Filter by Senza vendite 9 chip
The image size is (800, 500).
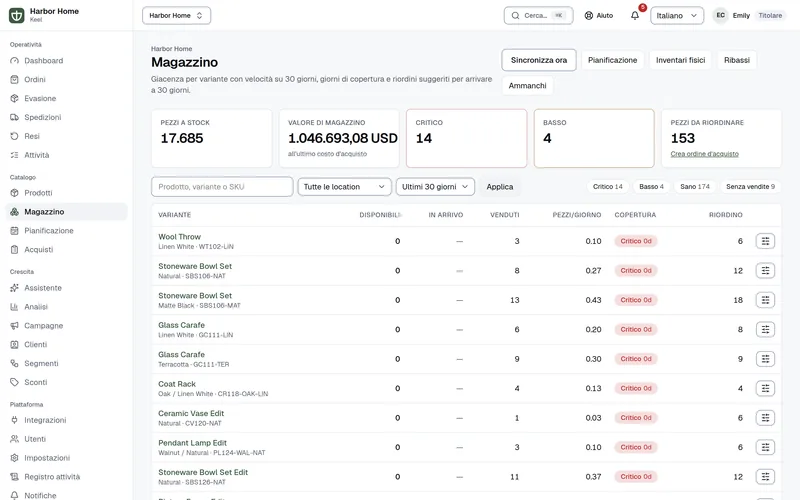coord(751,187)
